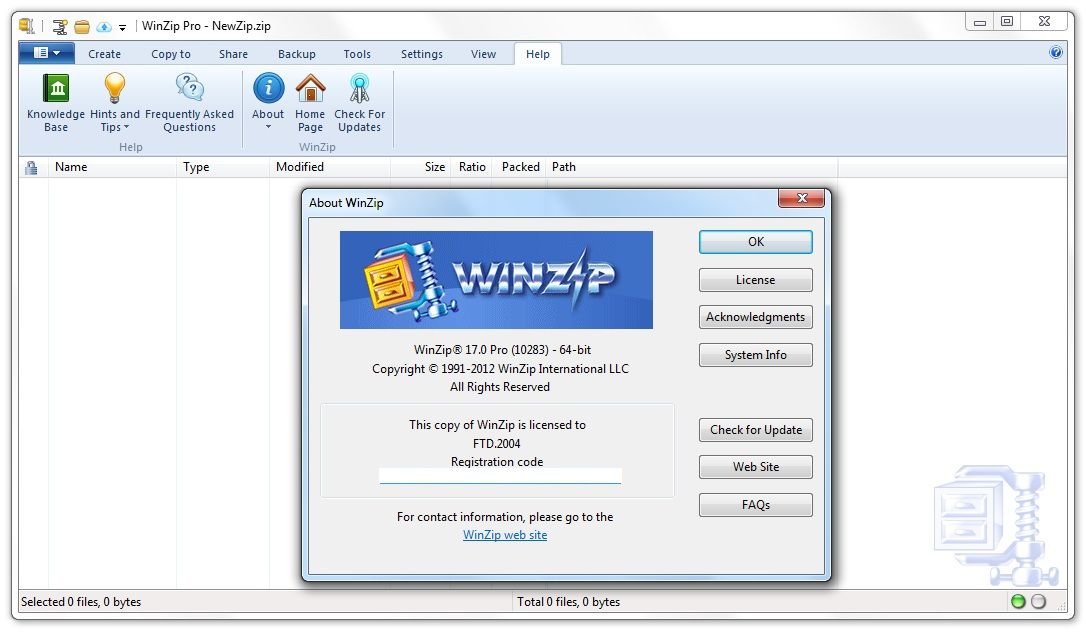This screenshot has height=632, width=1086.
Task: Click the Check for Update button
Action: tap(756, 430)
